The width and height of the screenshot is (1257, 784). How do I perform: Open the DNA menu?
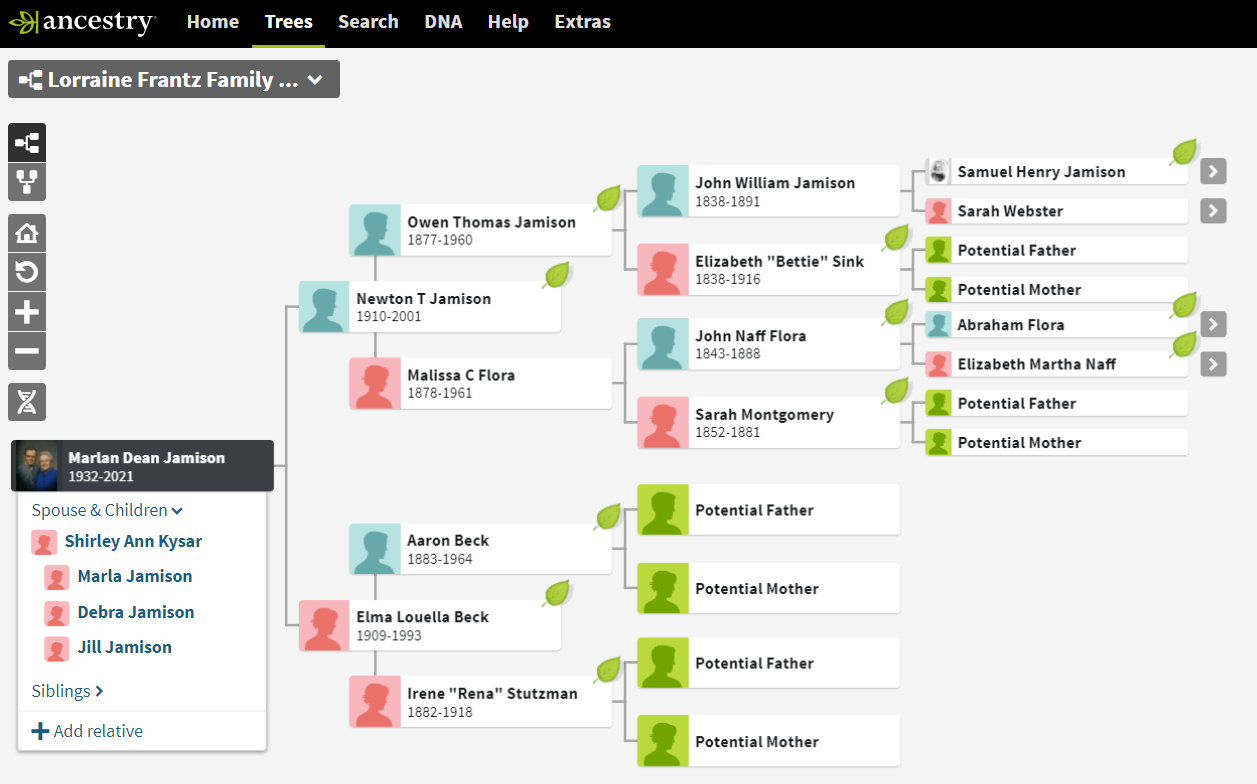click(443, 22)
